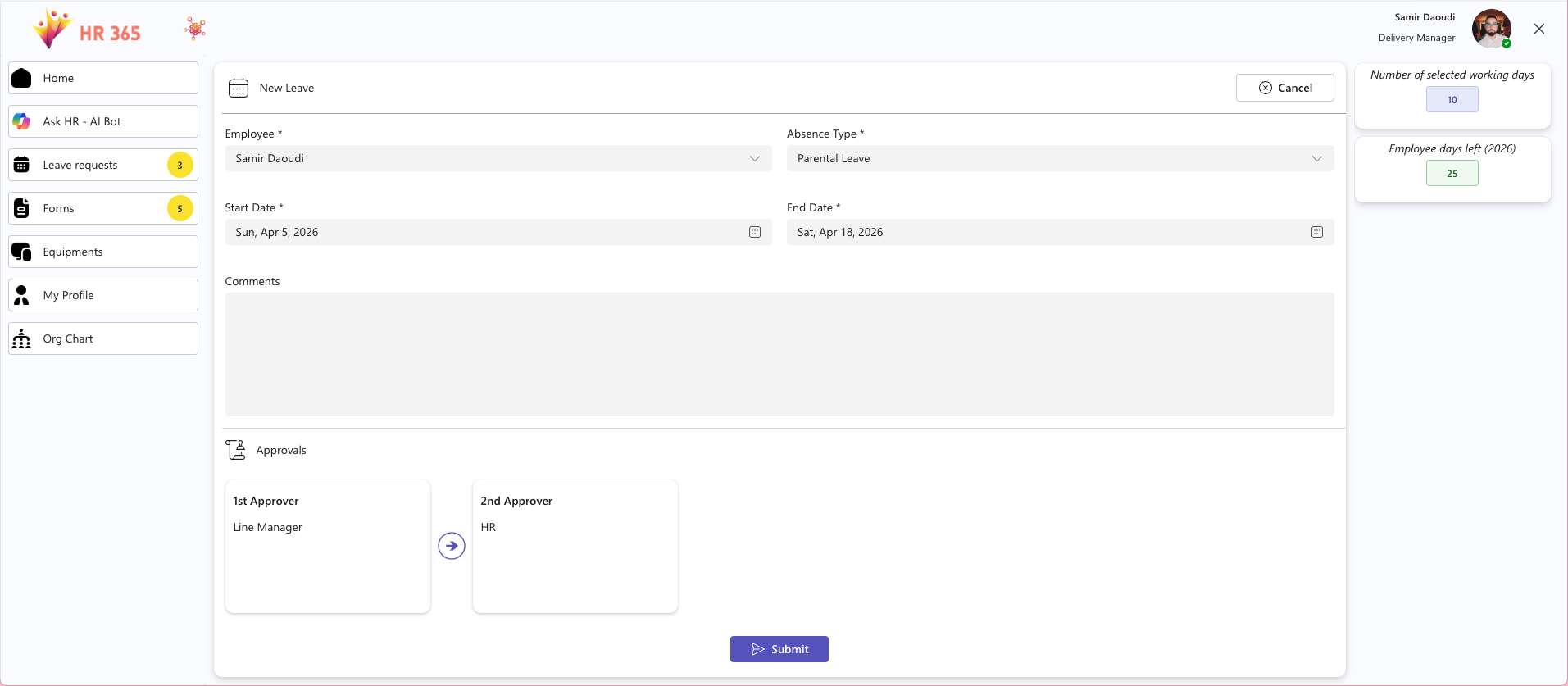This screenshot has height=686, width=1568.
Task: Click the arrow between approvers
Action: coord(452,546)
